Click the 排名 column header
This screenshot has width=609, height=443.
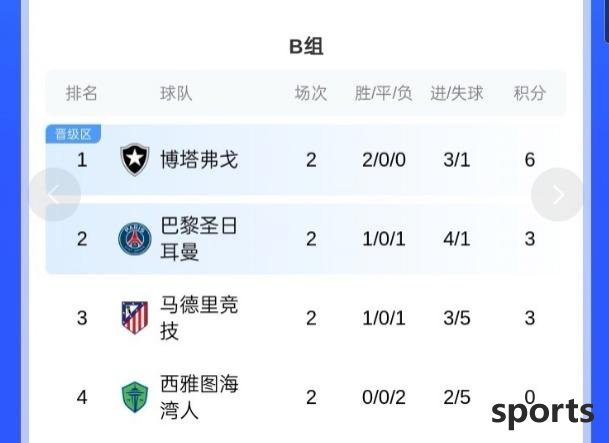tap(82, 93)
